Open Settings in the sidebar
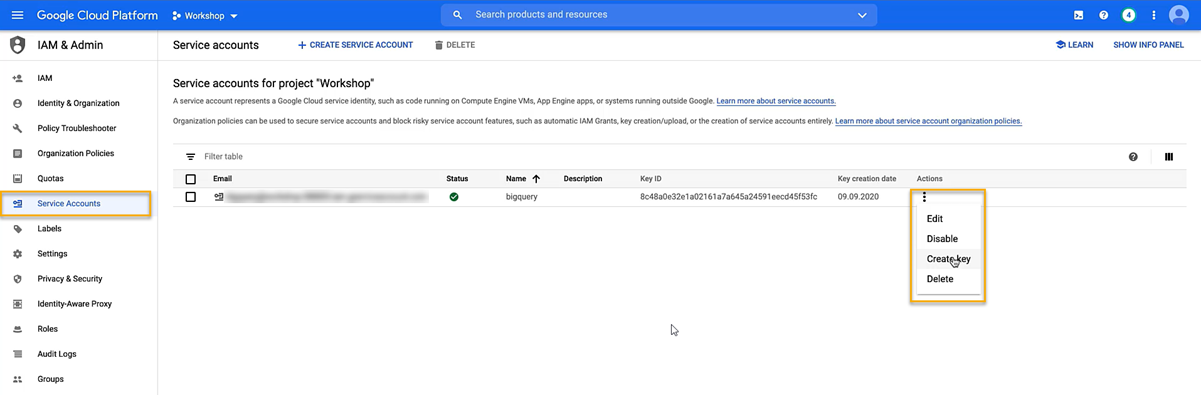This screenshot has height=395, width=1201. 52,254
